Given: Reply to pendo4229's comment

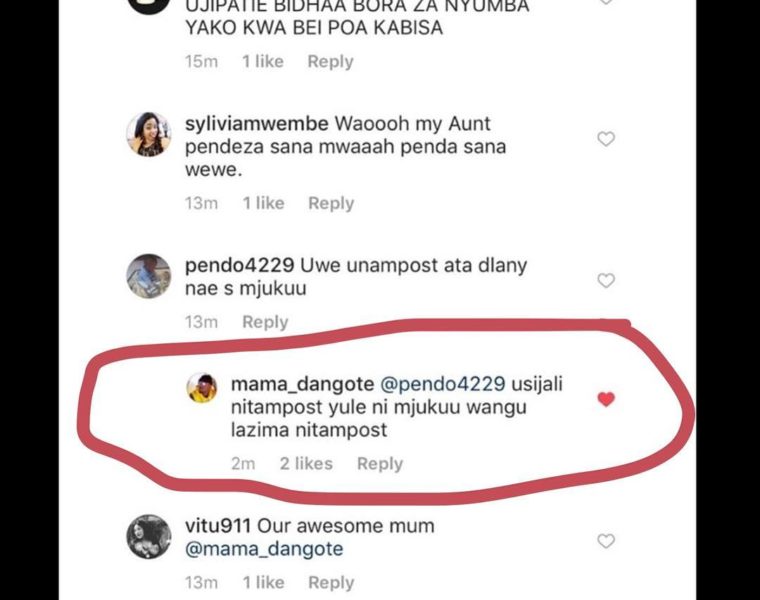Looking at the screenshot, I should point(265,322).
